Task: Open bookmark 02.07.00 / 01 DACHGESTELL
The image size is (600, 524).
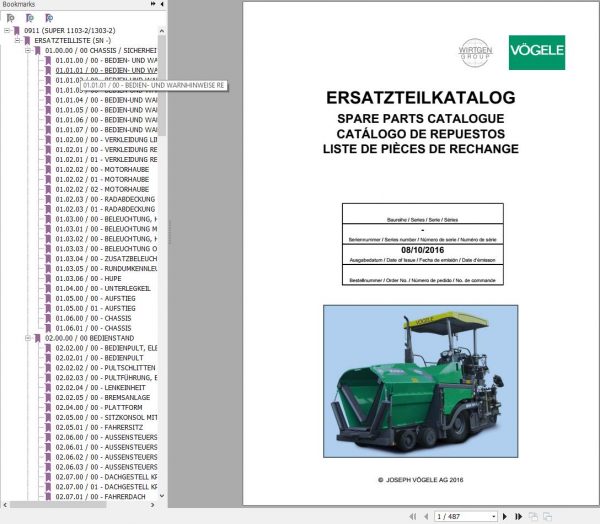Action: point(106,487)
